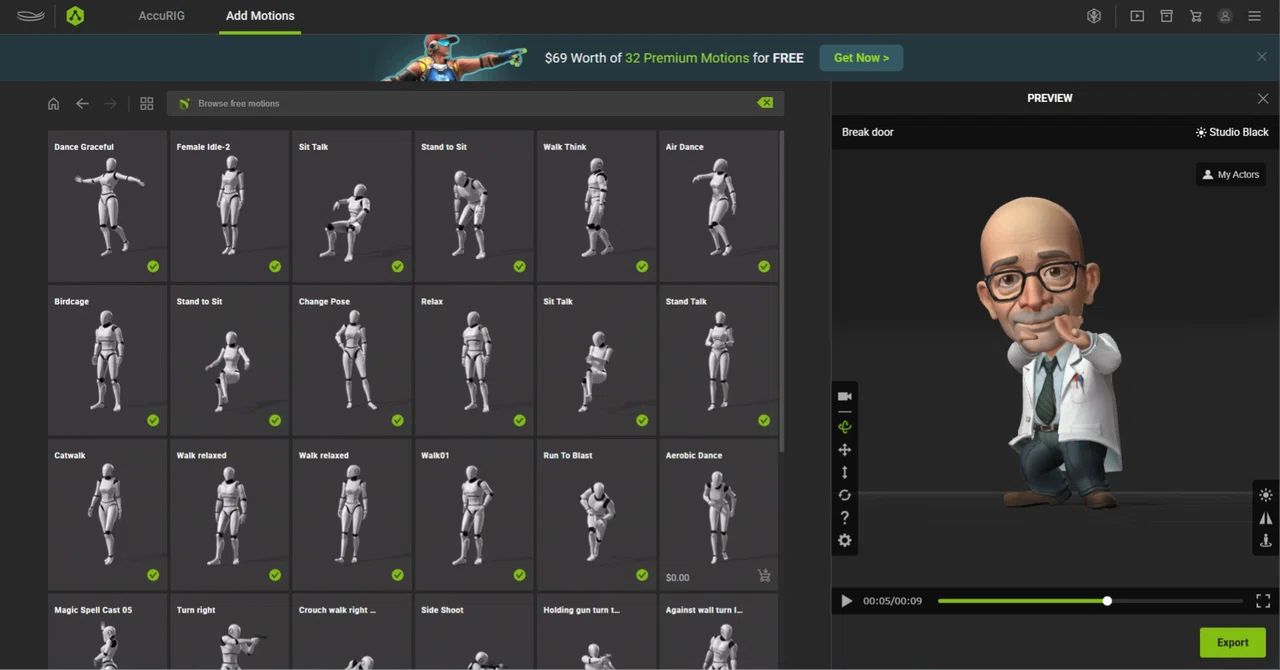
Task: Toggle mirror motion icon in preview
Action: (1266, 518)
